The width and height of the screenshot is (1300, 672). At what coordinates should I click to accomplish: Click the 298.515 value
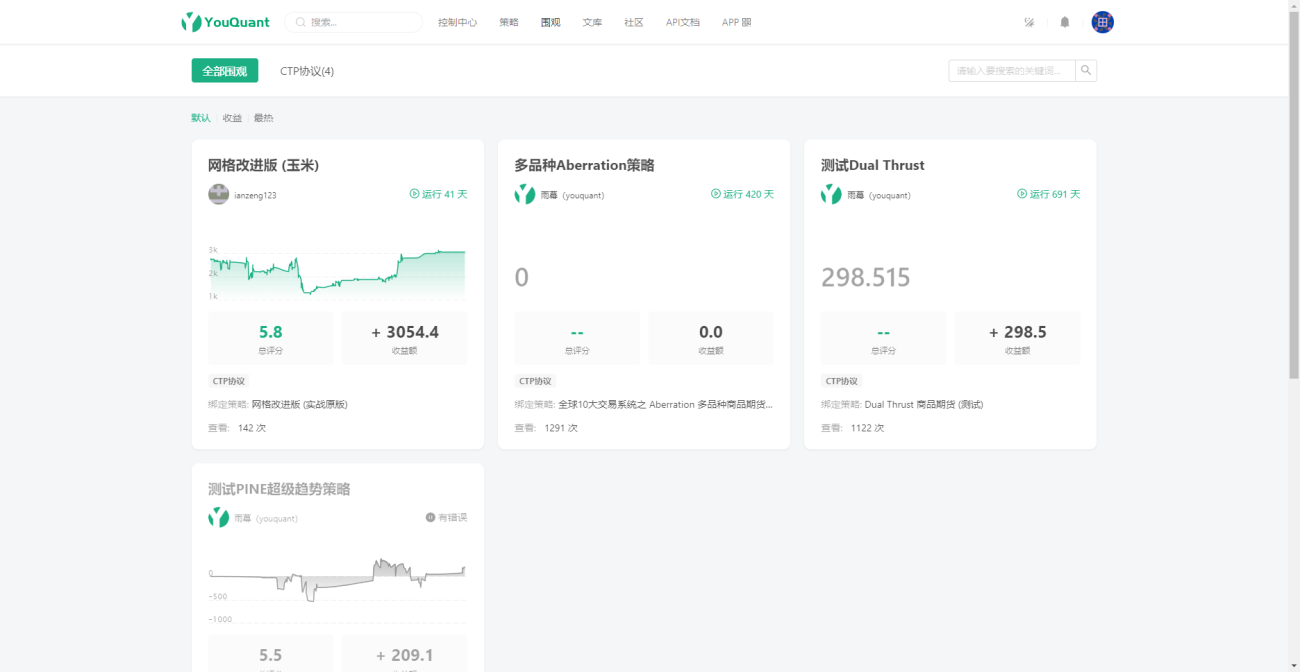866,277
